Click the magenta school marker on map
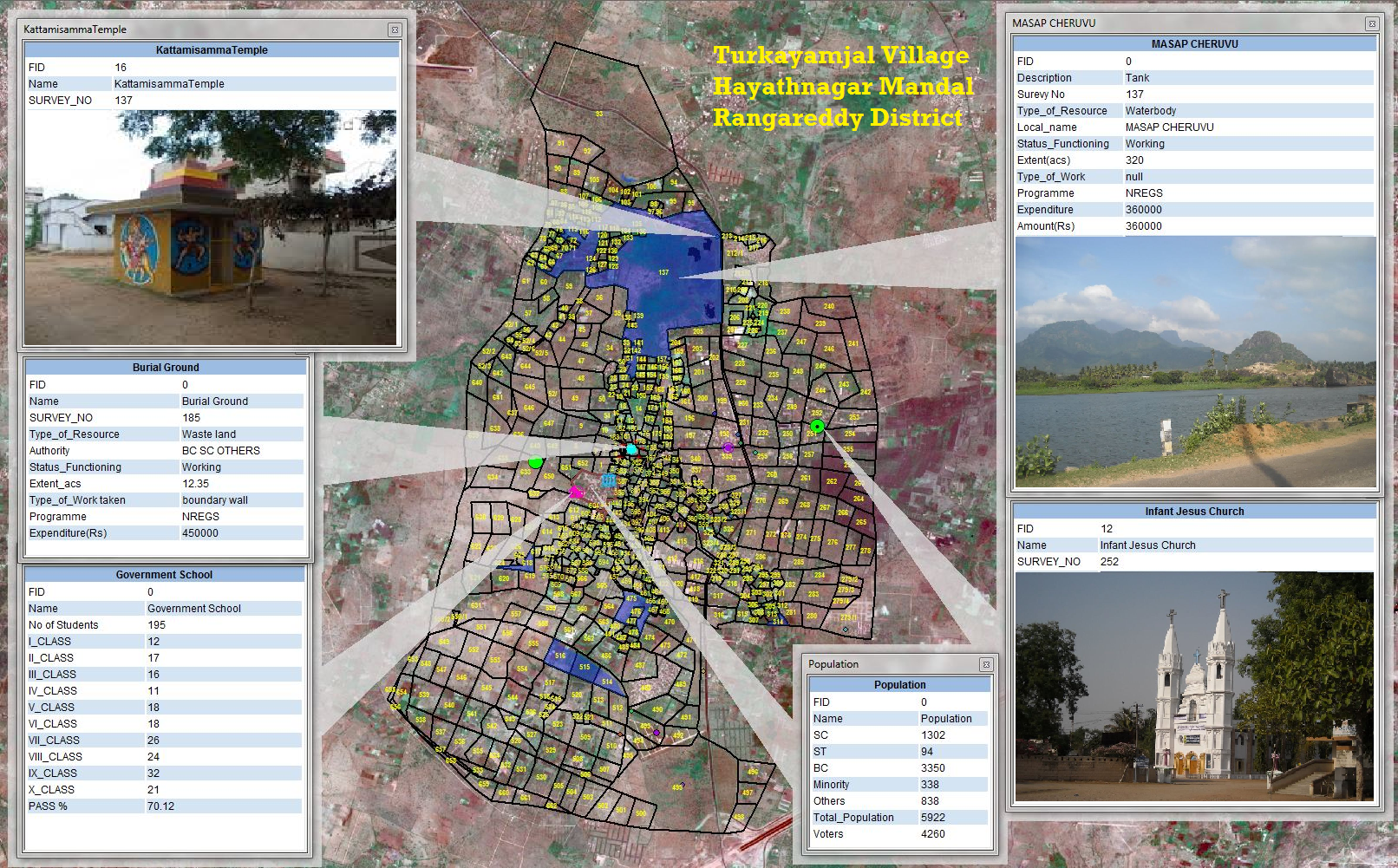This screenshot has height=868, width=1398. [x=575, y=493]
